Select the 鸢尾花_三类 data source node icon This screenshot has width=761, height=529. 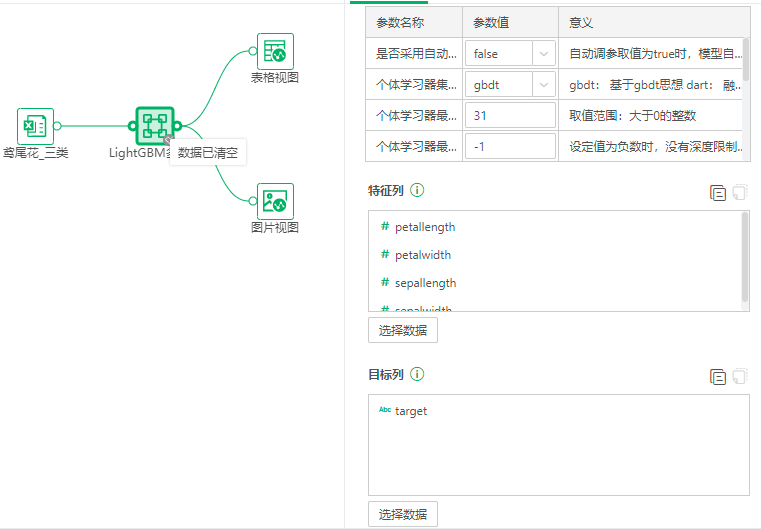coord(35,126)
